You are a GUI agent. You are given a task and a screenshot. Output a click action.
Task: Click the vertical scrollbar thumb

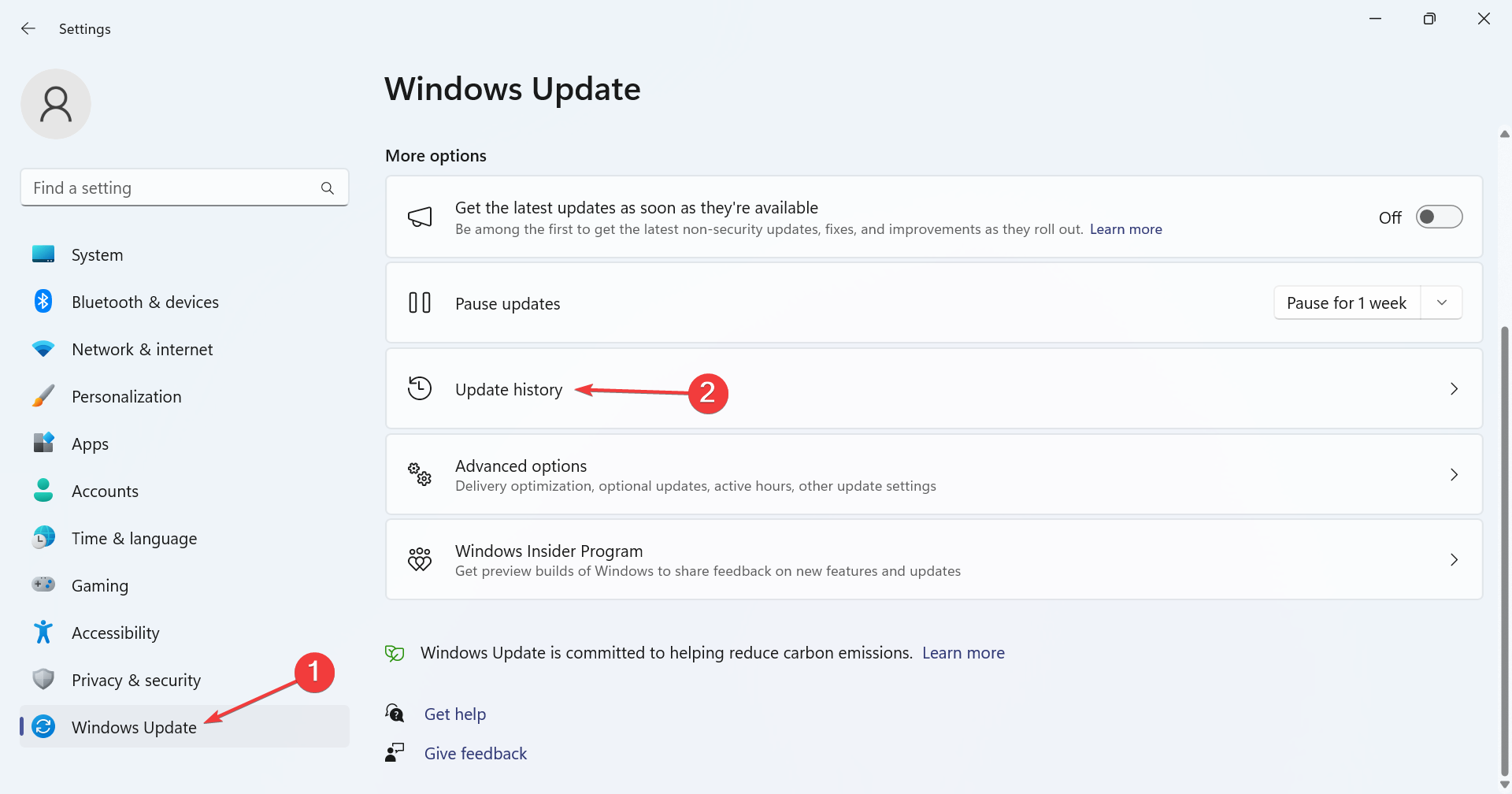(1505, 551)
